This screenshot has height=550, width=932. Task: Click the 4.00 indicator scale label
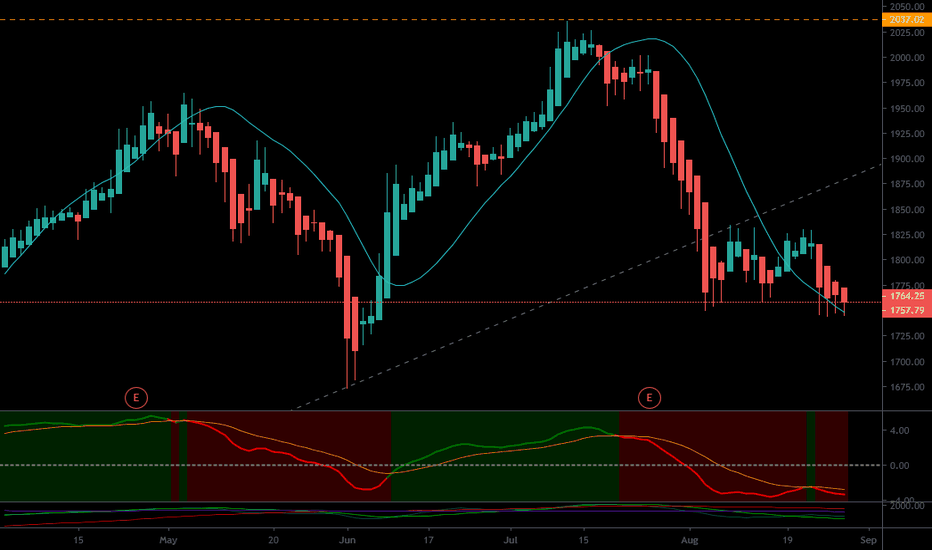tap(899, 430)
